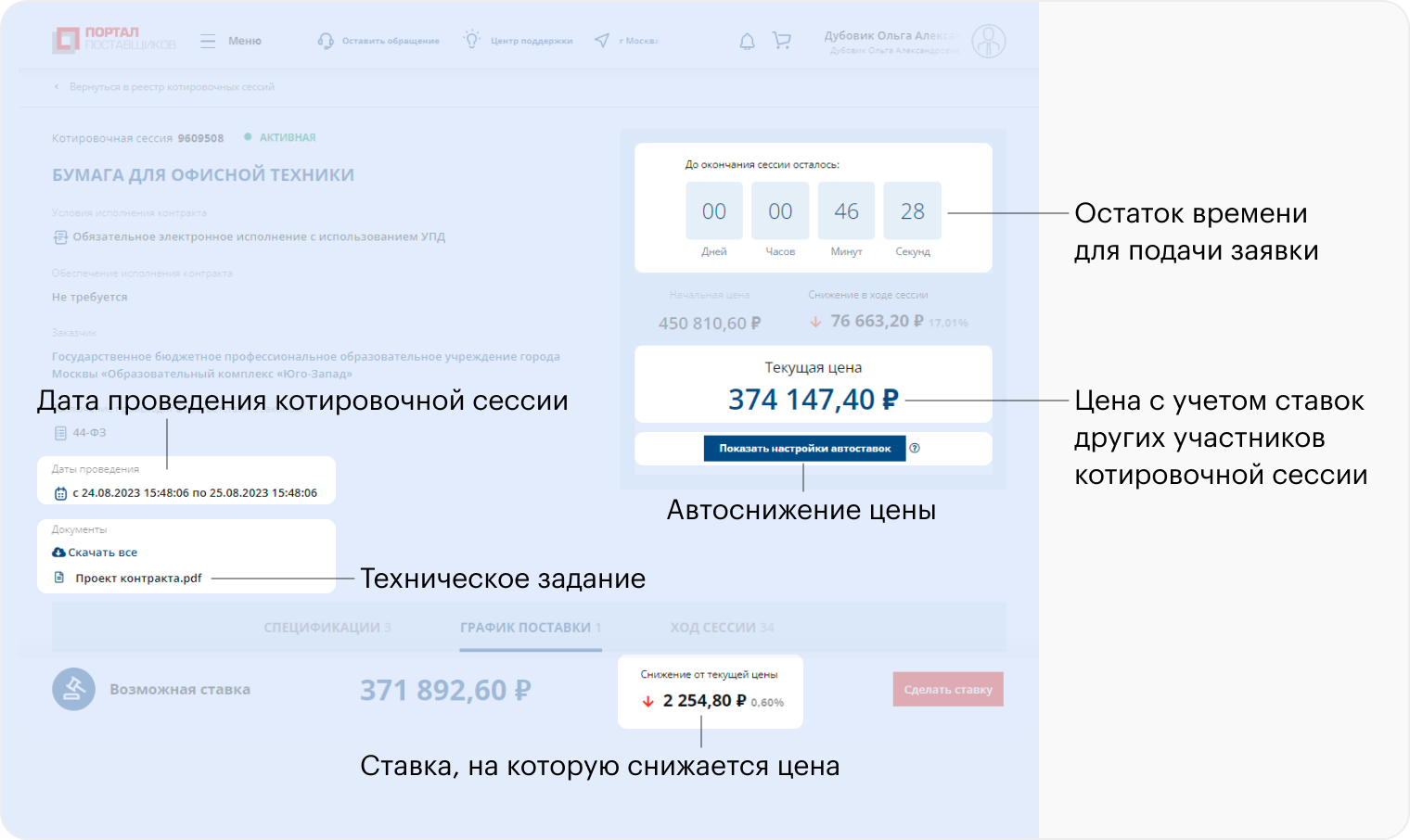1410x840 pixels.
Task: Click the current price 374 147,40 ₽
Action: pyautogui.click(x=814, y=400)
